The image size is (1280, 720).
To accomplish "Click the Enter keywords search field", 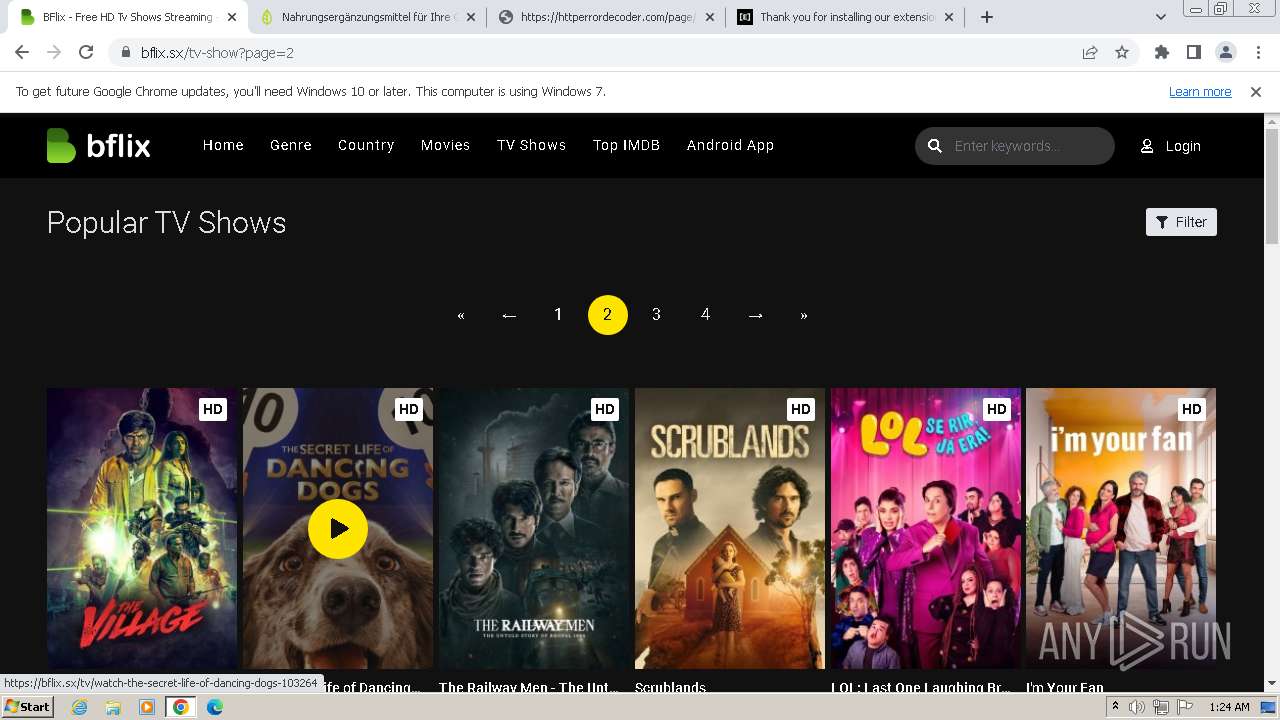I will [x=1015, y=146].
